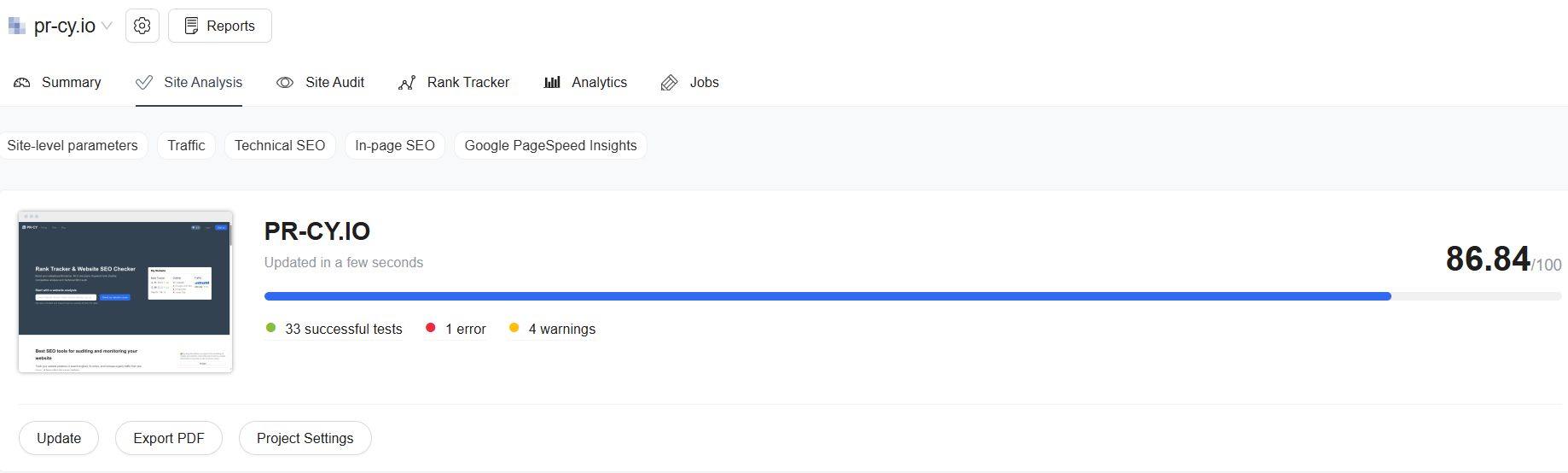The width and height of the screenshot is (1568, 473).
Task: Click the blue score progress bar
Action: click(x=828, y=296)
